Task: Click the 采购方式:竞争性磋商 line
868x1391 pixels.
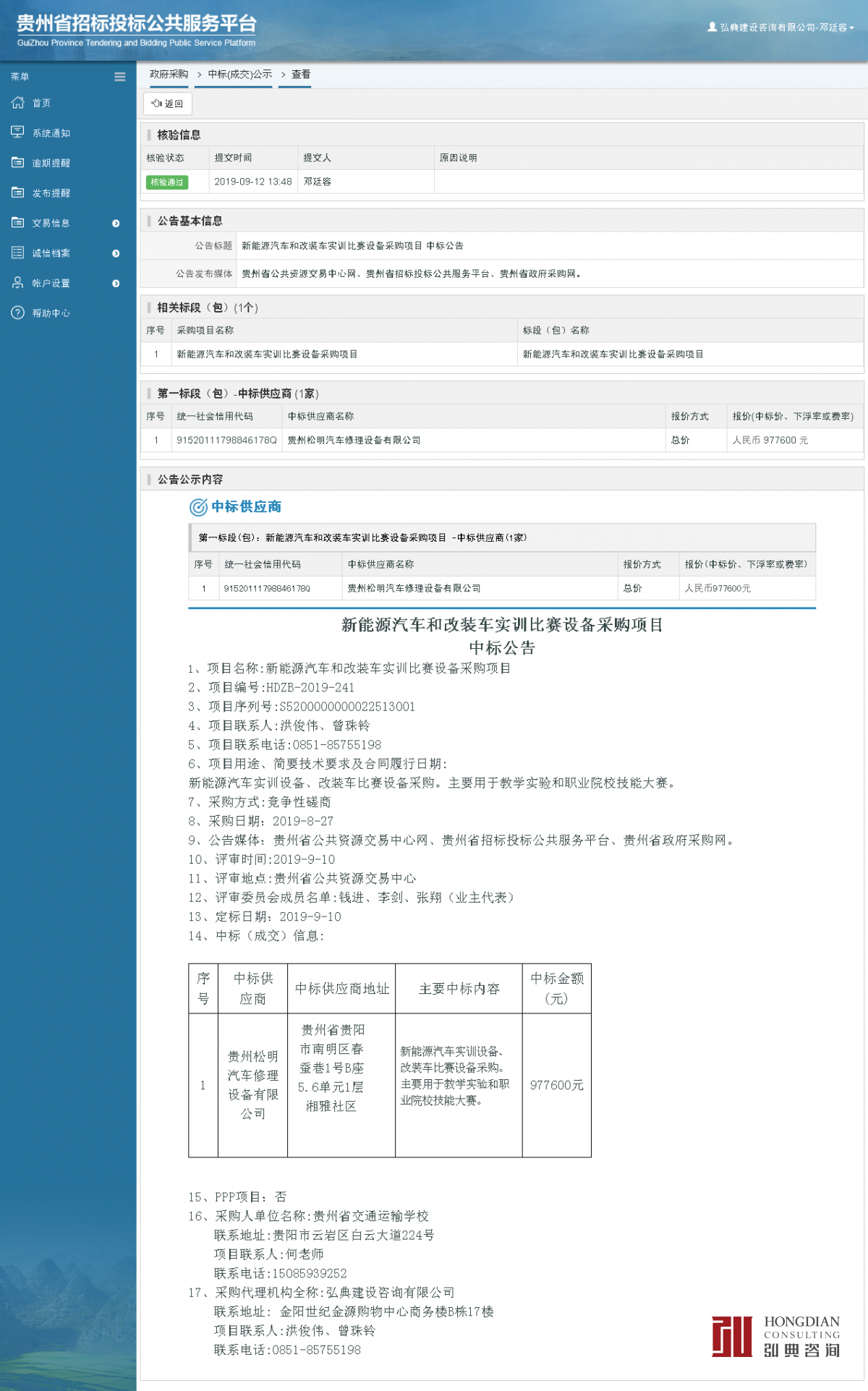Action: click(x=260, y=802)
